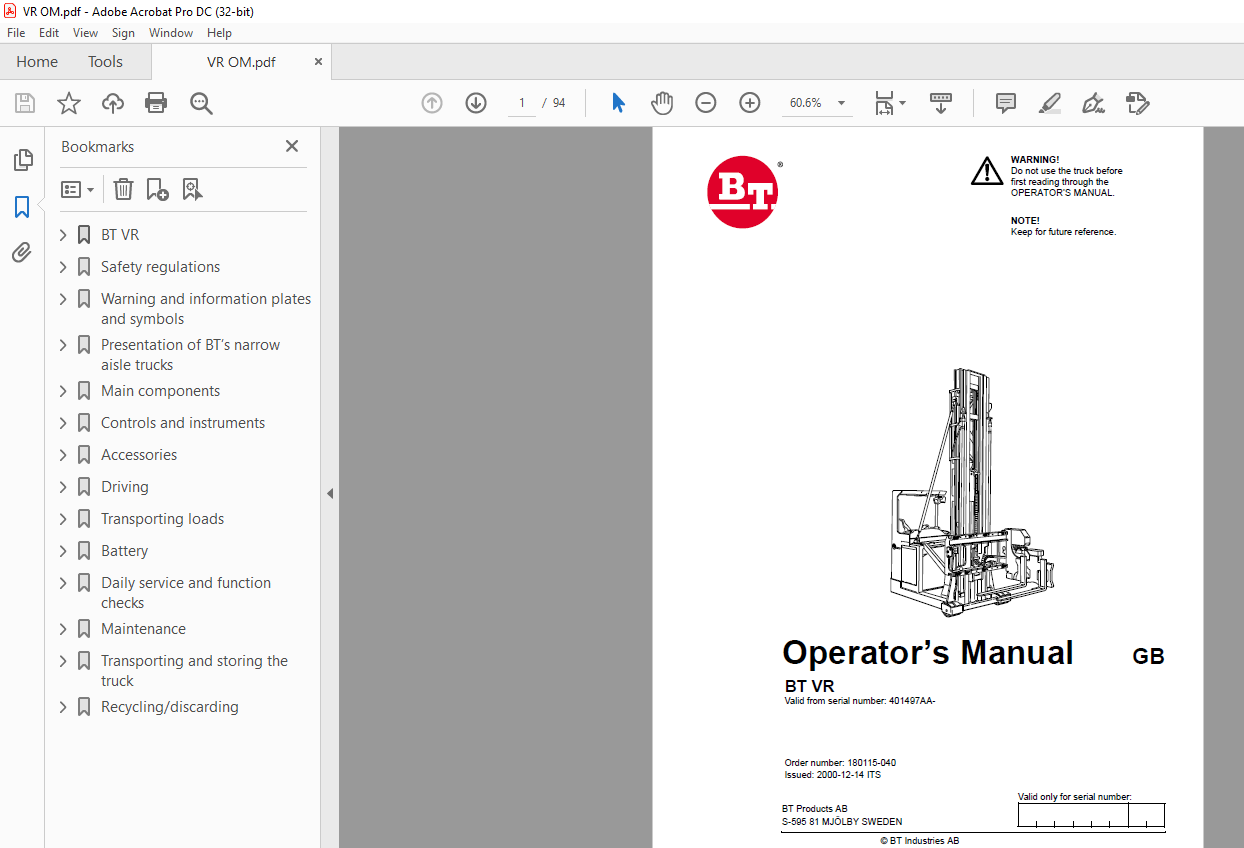
Task: Jump to the Maintenance bookmark
Action: pyautogui.click(x=143, y=629)
